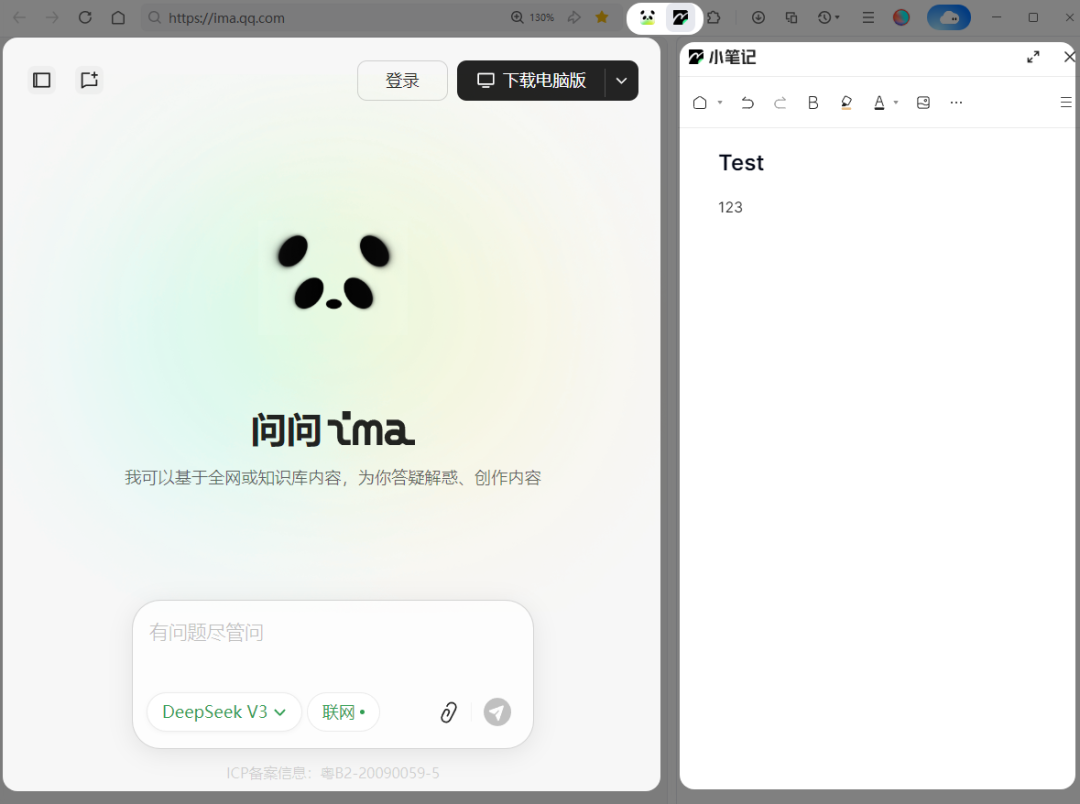Undo last edit in 小笔记
Image resolution: width=1080 pixels, height=804 pixels.
[x=747, y=103]
